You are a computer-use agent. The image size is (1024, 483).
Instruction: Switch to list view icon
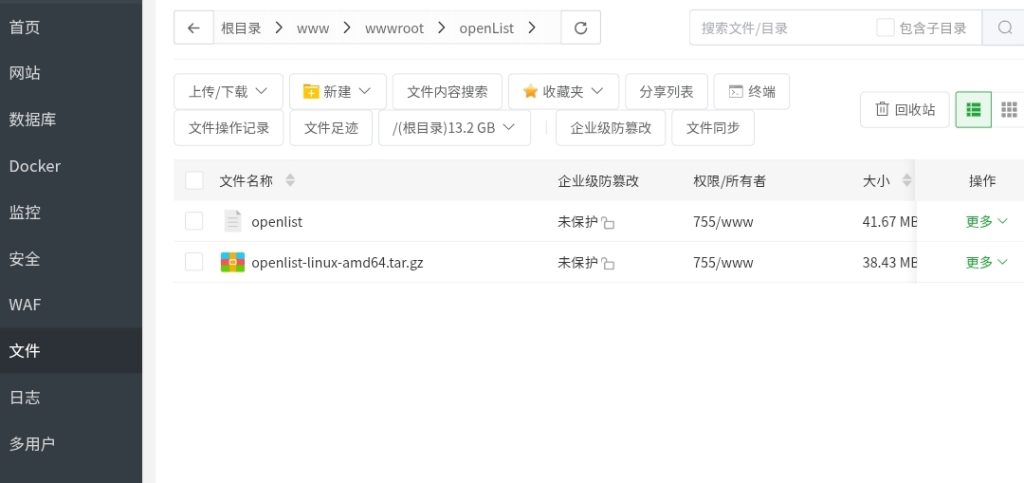point(973,109)
